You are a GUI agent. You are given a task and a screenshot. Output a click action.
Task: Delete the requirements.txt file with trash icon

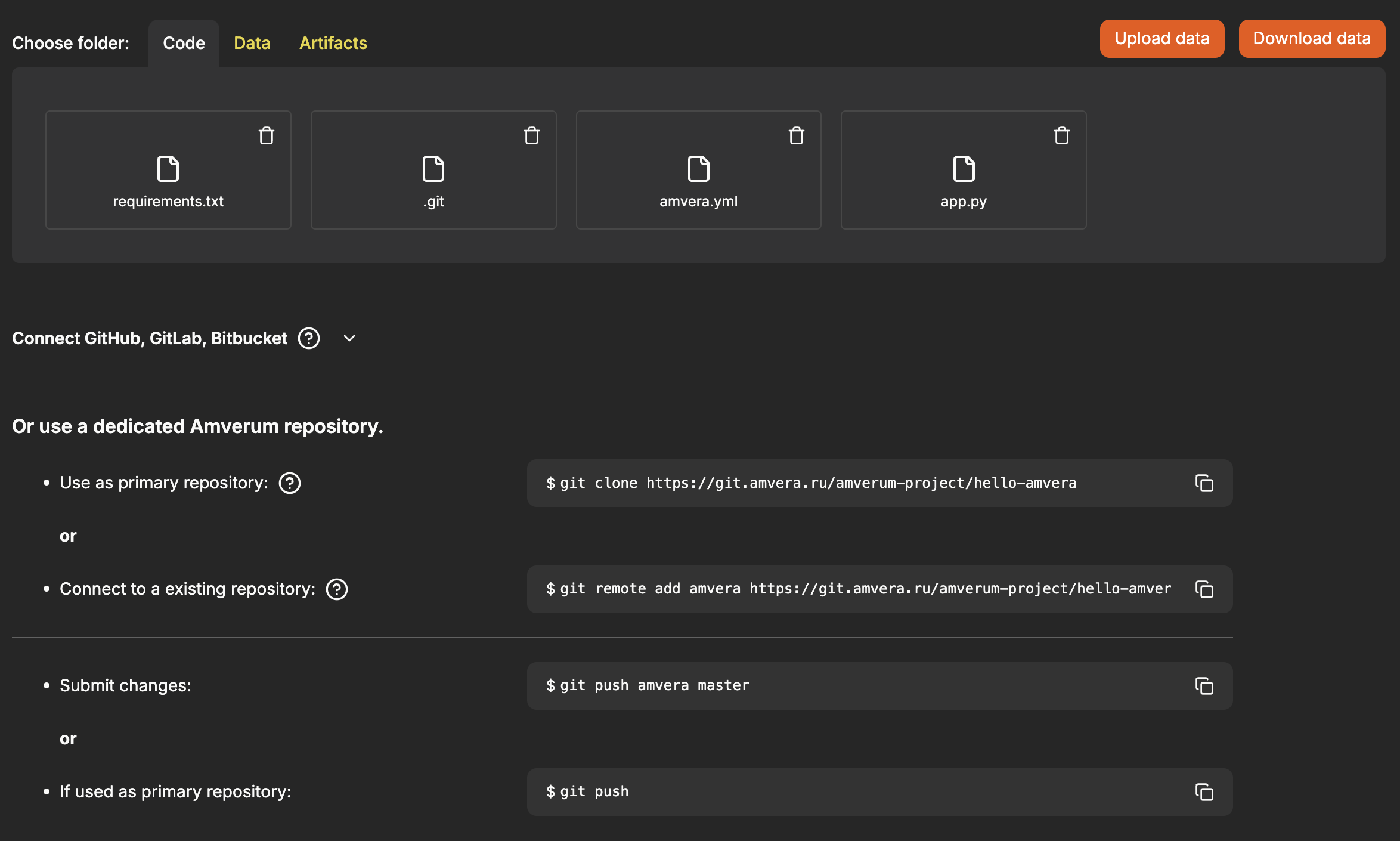point(267,135)
